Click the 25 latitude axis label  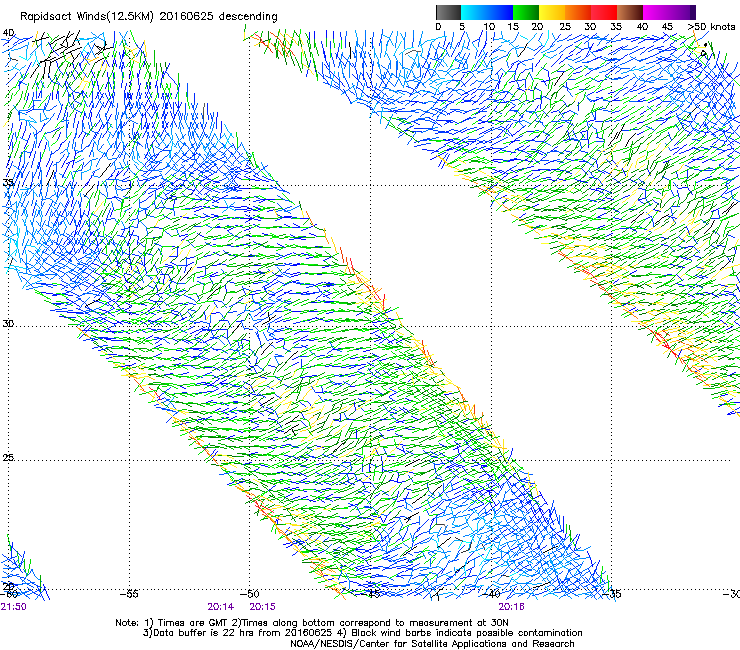click(8, 458)
